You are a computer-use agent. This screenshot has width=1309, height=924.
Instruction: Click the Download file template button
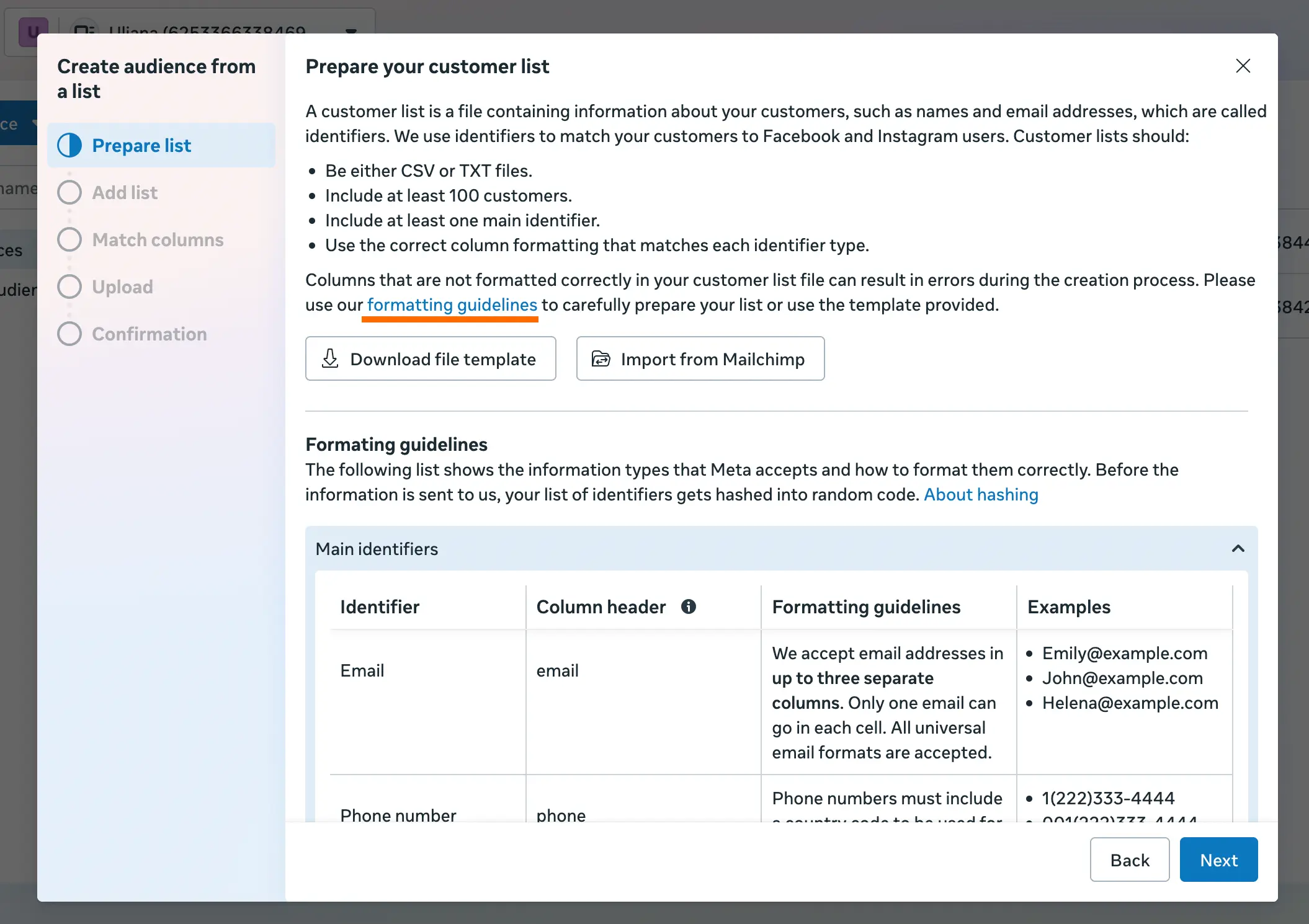coord(431,358)
